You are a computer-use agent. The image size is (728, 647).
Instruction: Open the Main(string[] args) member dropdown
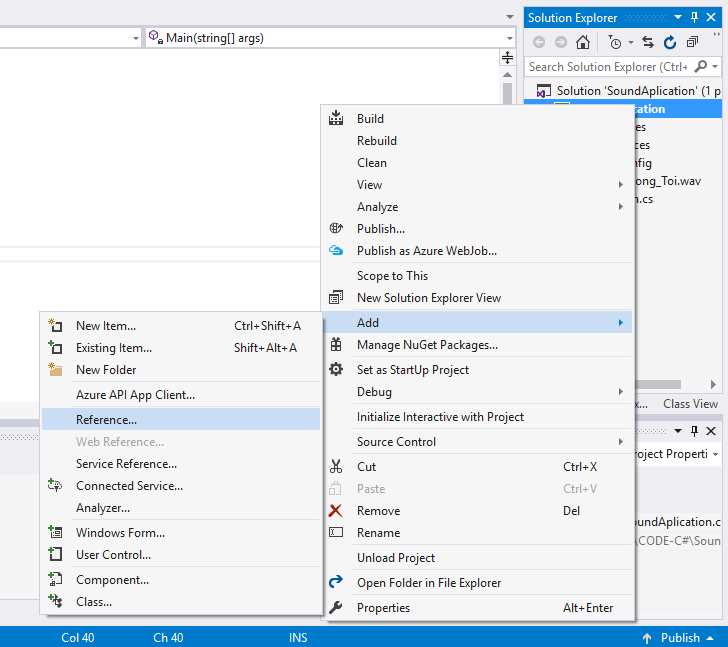click(x=508, y=38)
